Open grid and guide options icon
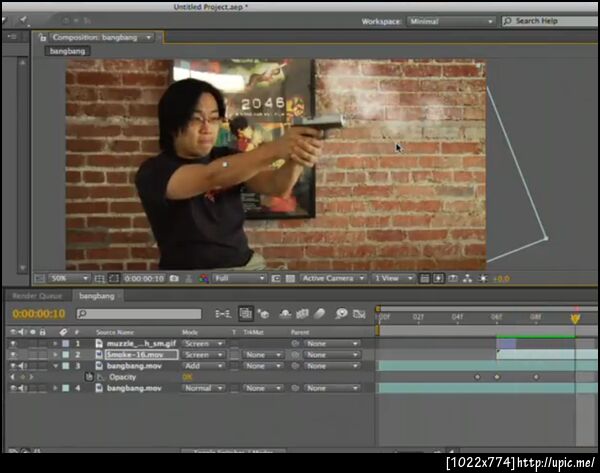Viewport: 600px width, 473px height. (x=99, y=279)
